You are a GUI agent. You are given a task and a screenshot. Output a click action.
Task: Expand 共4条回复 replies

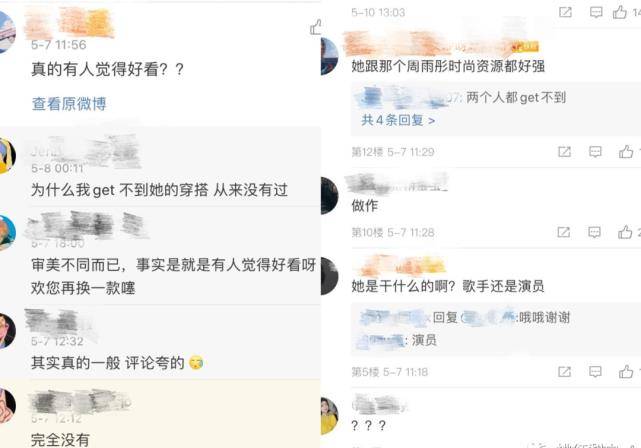pyautogui.click(x=398, y=120)
